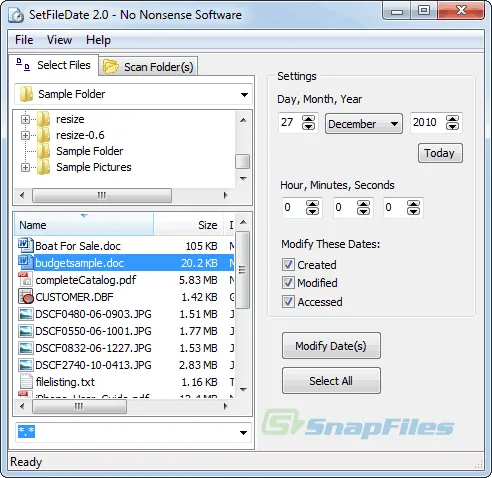This screenshot has width=492, height=478.
Task: Select the Sample Folder tree item
Action: coord(89,151)
